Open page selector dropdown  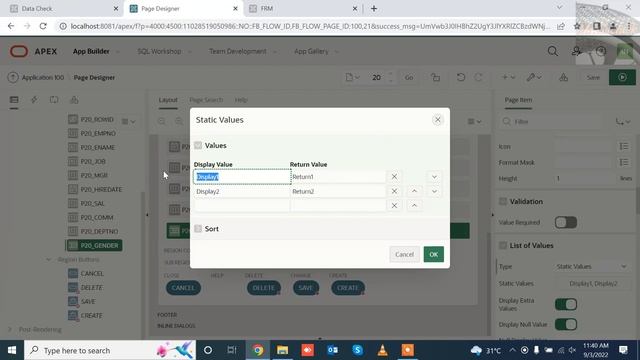353,78
